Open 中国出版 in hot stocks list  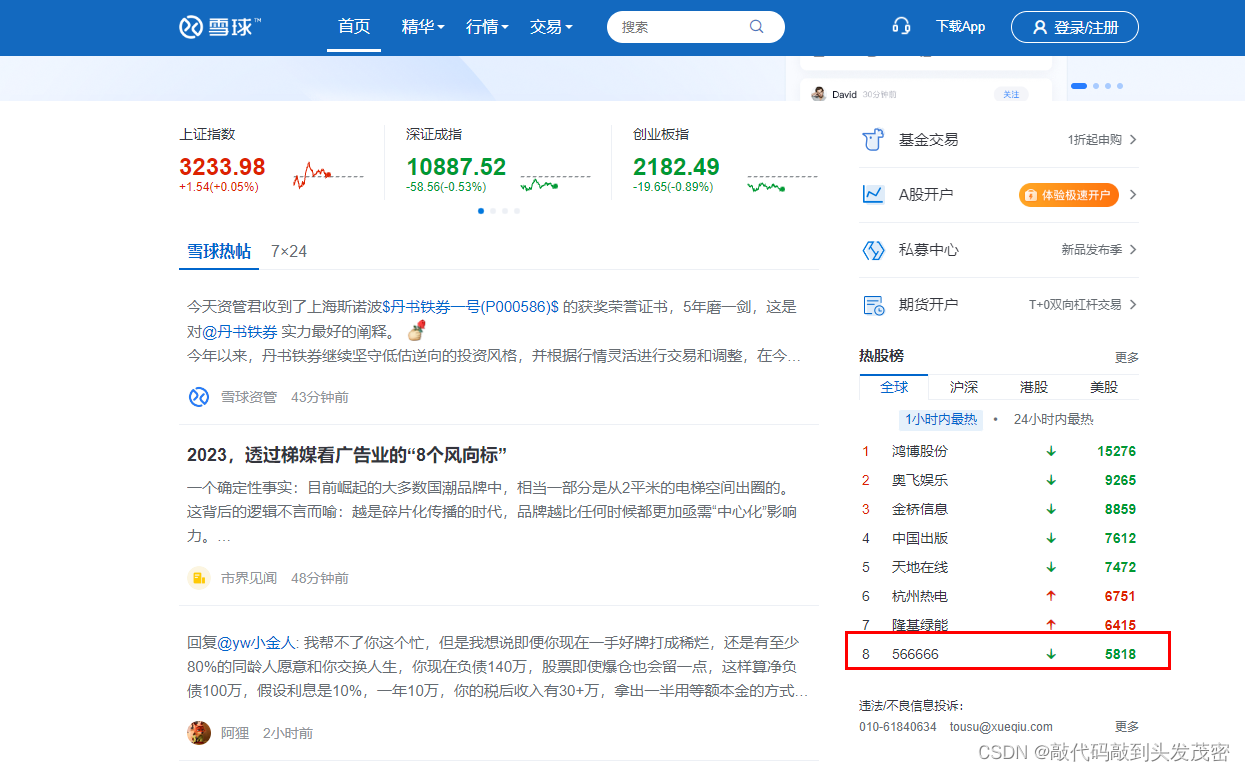pyautogui.click(x=920, y=538)
